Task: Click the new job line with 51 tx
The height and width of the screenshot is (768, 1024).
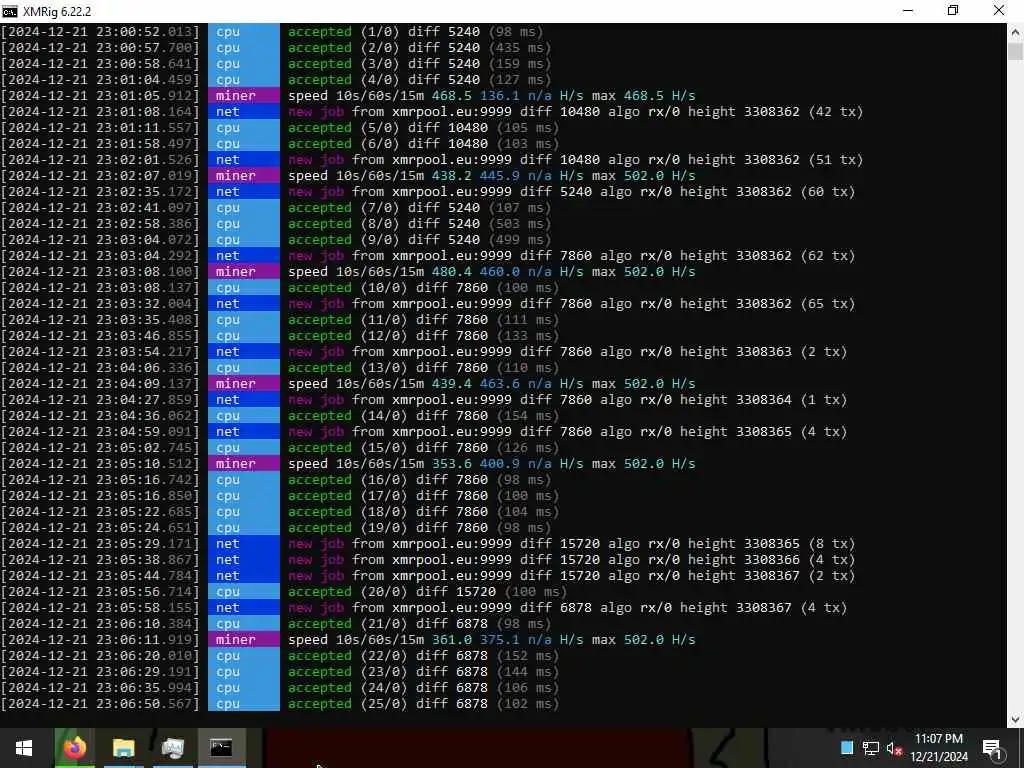Action: 432,159
